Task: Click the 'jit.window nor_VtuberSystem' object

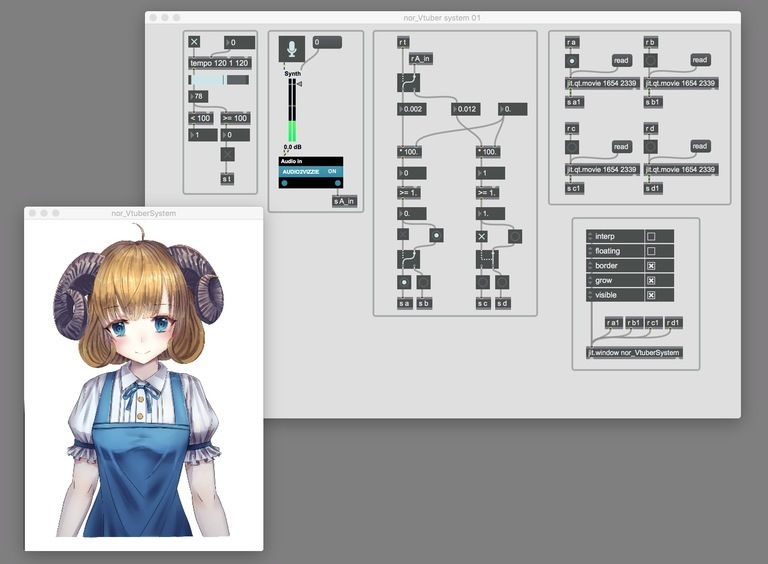Action: pyautogui.click(x=634, y=353)
